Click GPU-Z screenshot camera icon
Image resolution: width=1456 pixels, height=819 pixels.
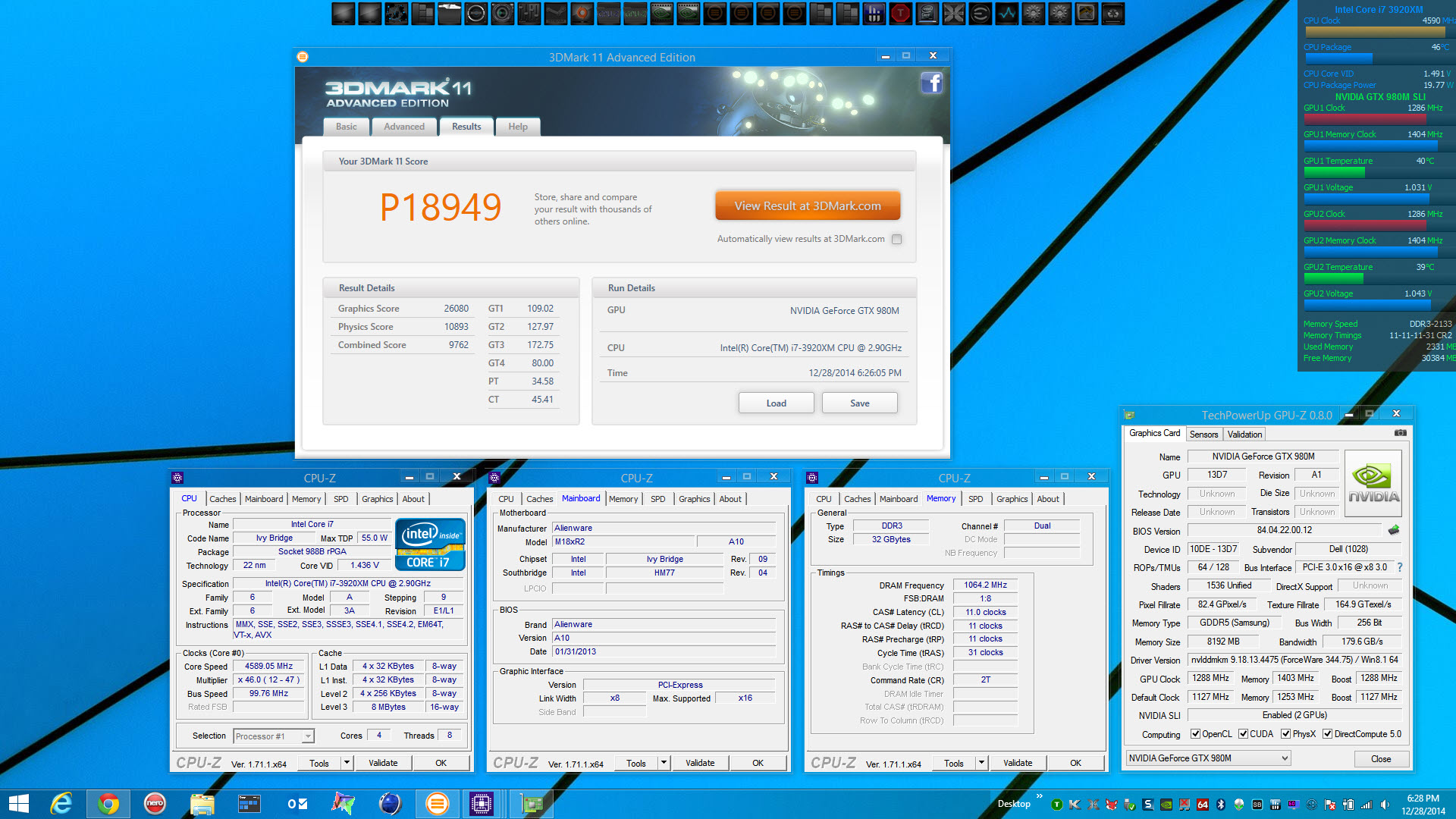1400,433
